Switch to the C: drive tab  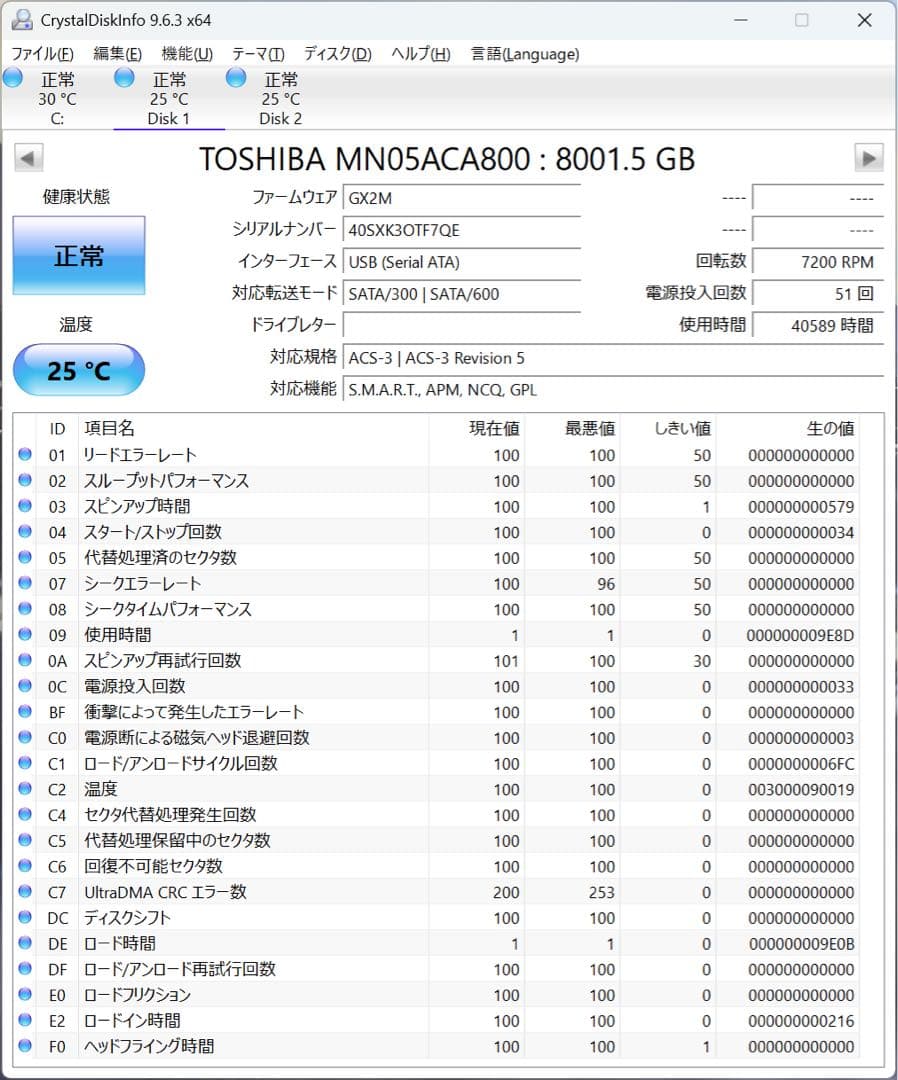coord(57,98)
